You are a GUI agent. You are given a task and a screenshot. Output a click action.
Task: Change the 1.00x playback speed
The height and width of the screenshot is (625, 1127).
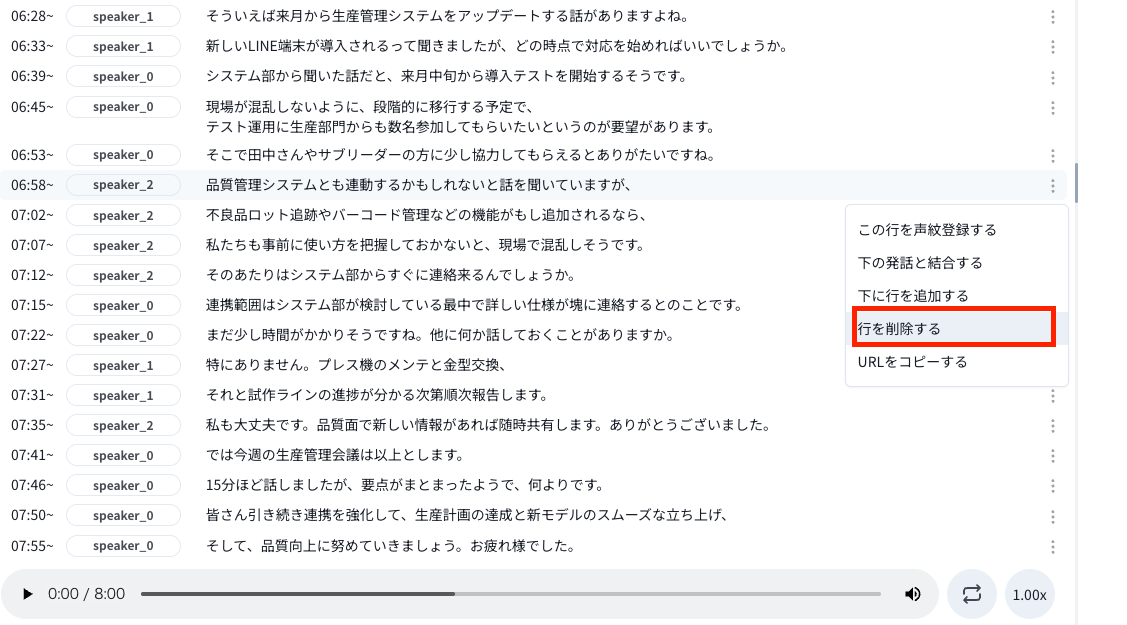[x=1029, y=594]
